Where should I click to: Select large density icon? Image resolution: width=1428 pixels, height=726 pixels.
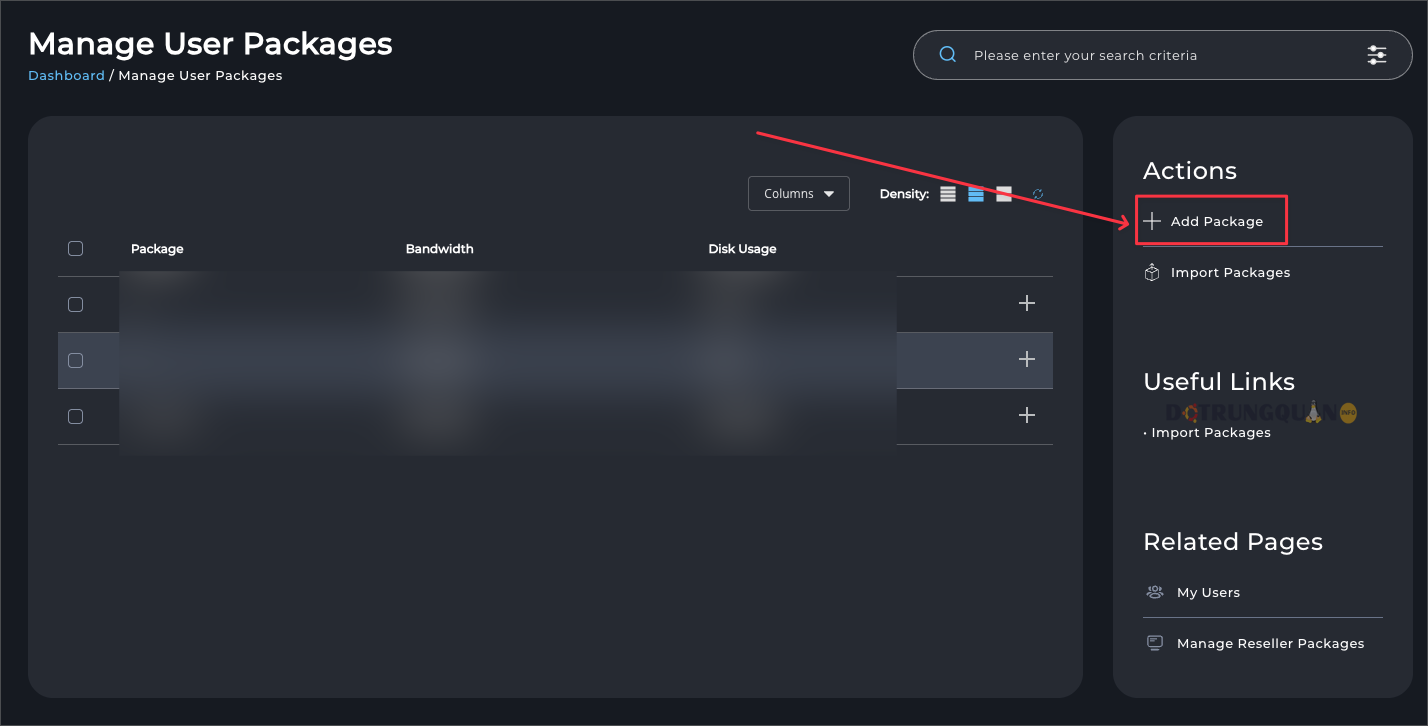coord(1004,194)
